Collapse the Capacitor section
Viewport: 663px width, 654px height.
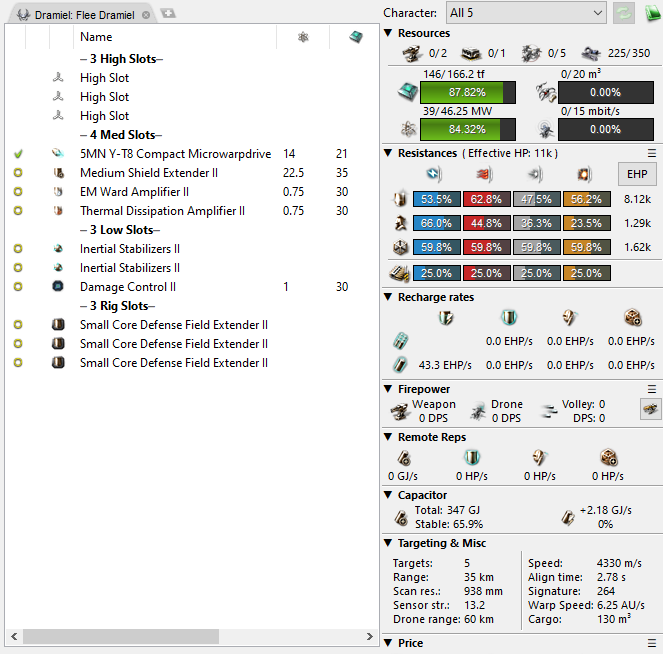tap(388, 495)
